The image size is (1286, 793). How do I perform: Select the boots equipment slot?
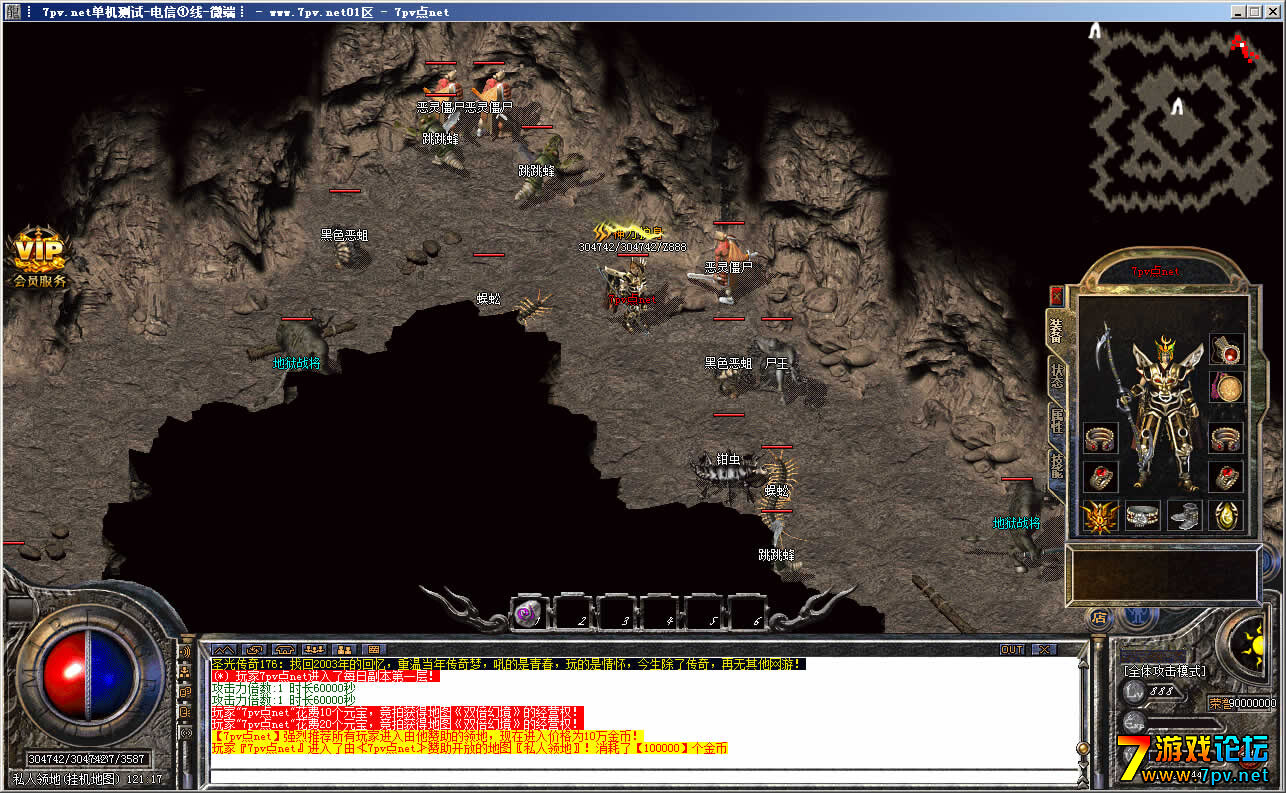pos(1185,516)
